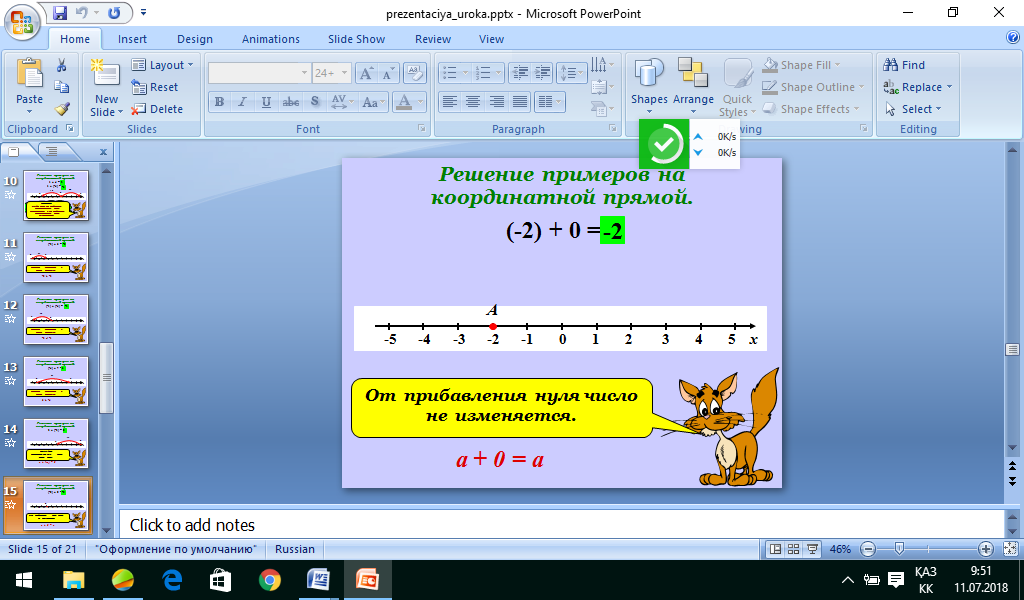Align text to the left
1024x600 pixels.
pos(449,102)
